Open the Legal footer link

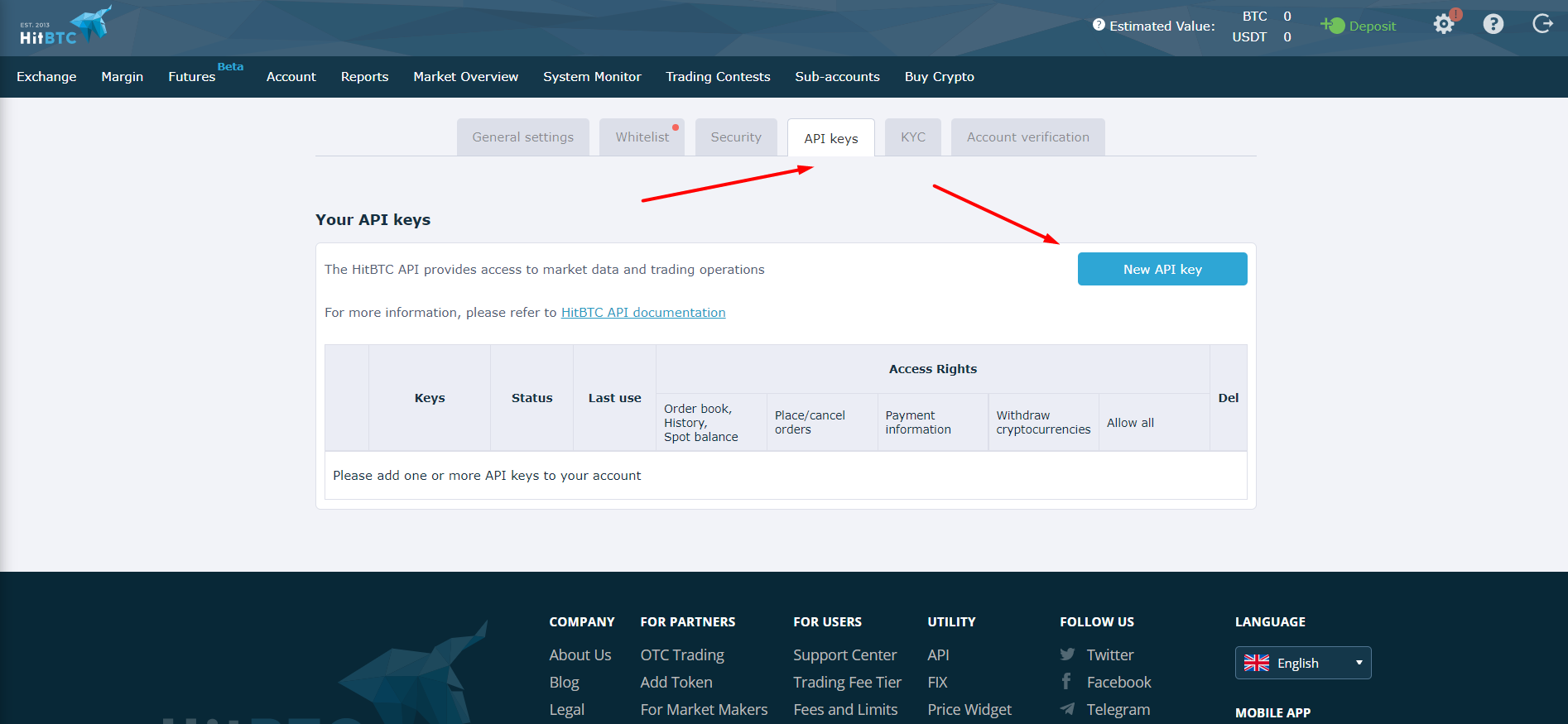[567, 709]
